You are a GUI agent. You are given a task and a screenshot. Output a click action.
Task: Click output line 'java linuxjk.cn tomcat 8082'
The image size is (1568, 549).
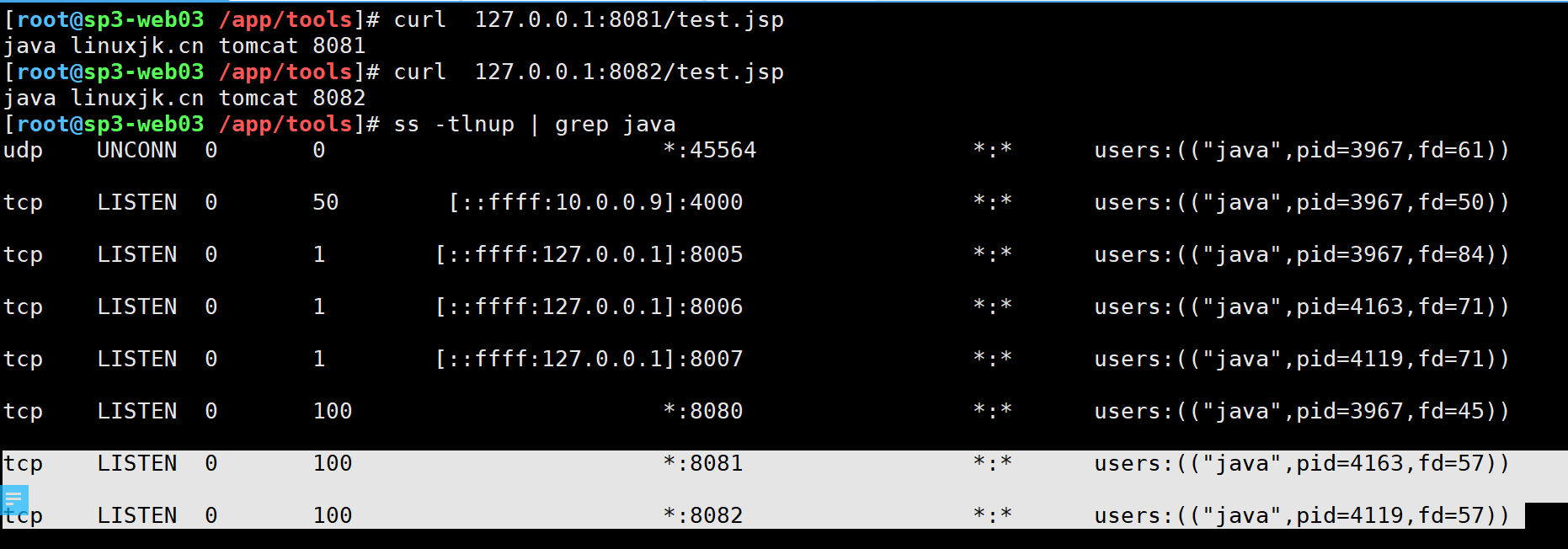tap(184, 99)
